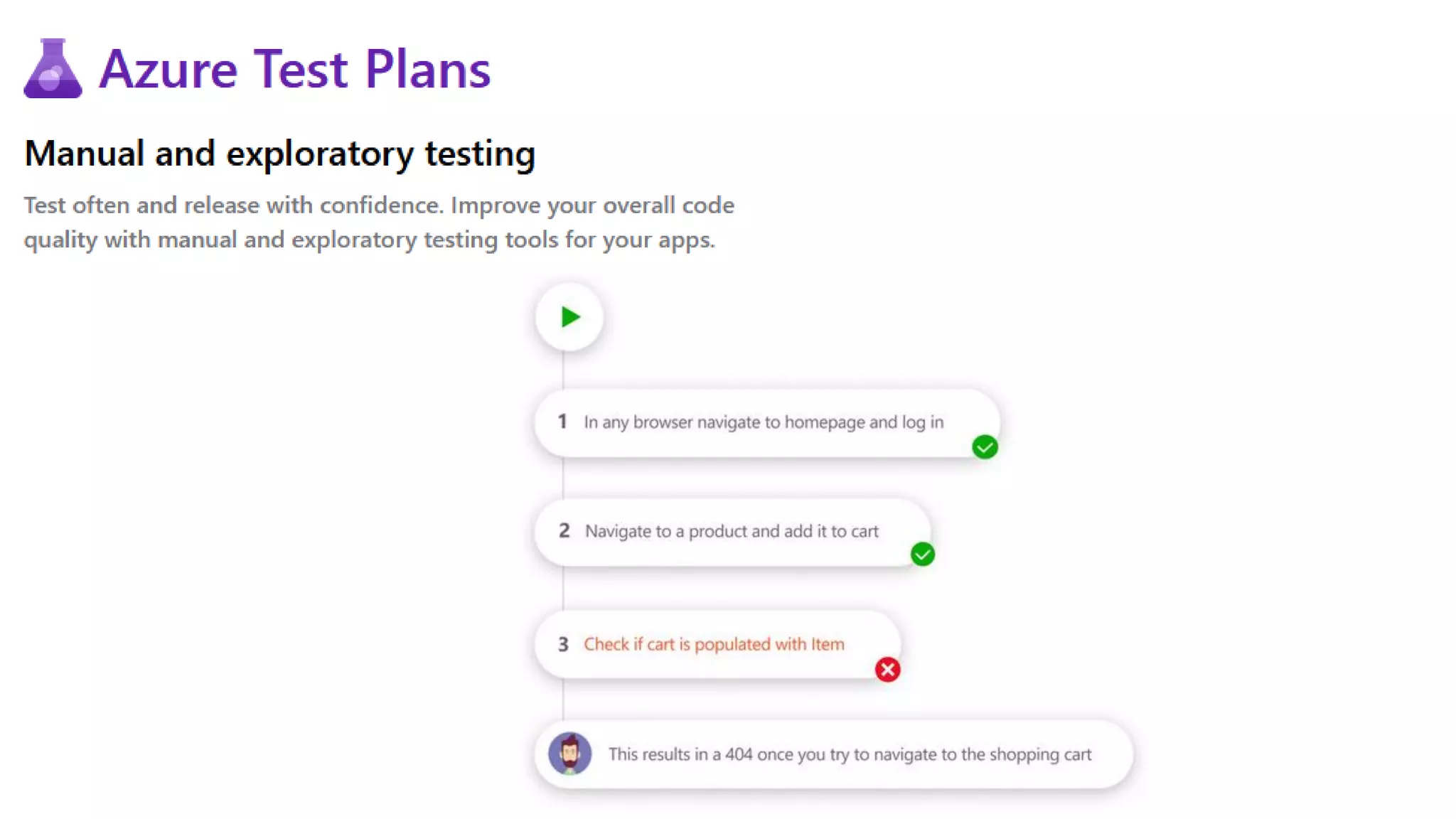1456x819 pixels.
Task: Open the 404 shopping cart comment bubble
Action: (833, 754)
